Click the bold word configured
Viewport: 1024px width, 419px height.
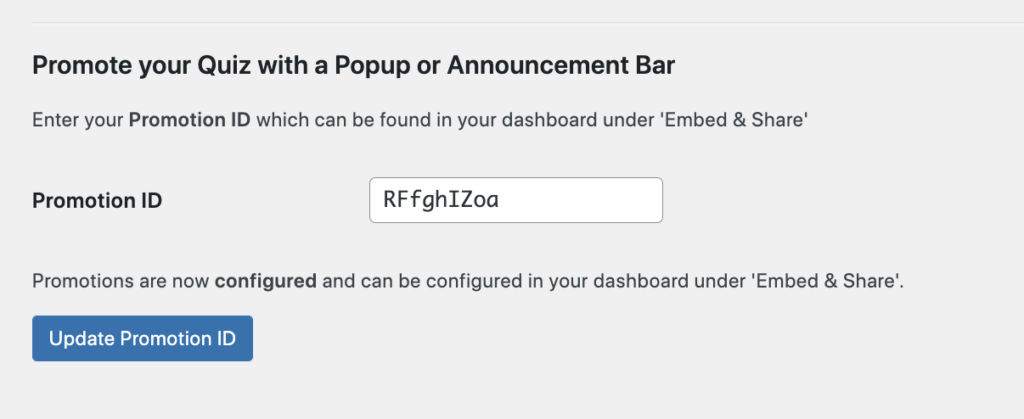point(266,282)
